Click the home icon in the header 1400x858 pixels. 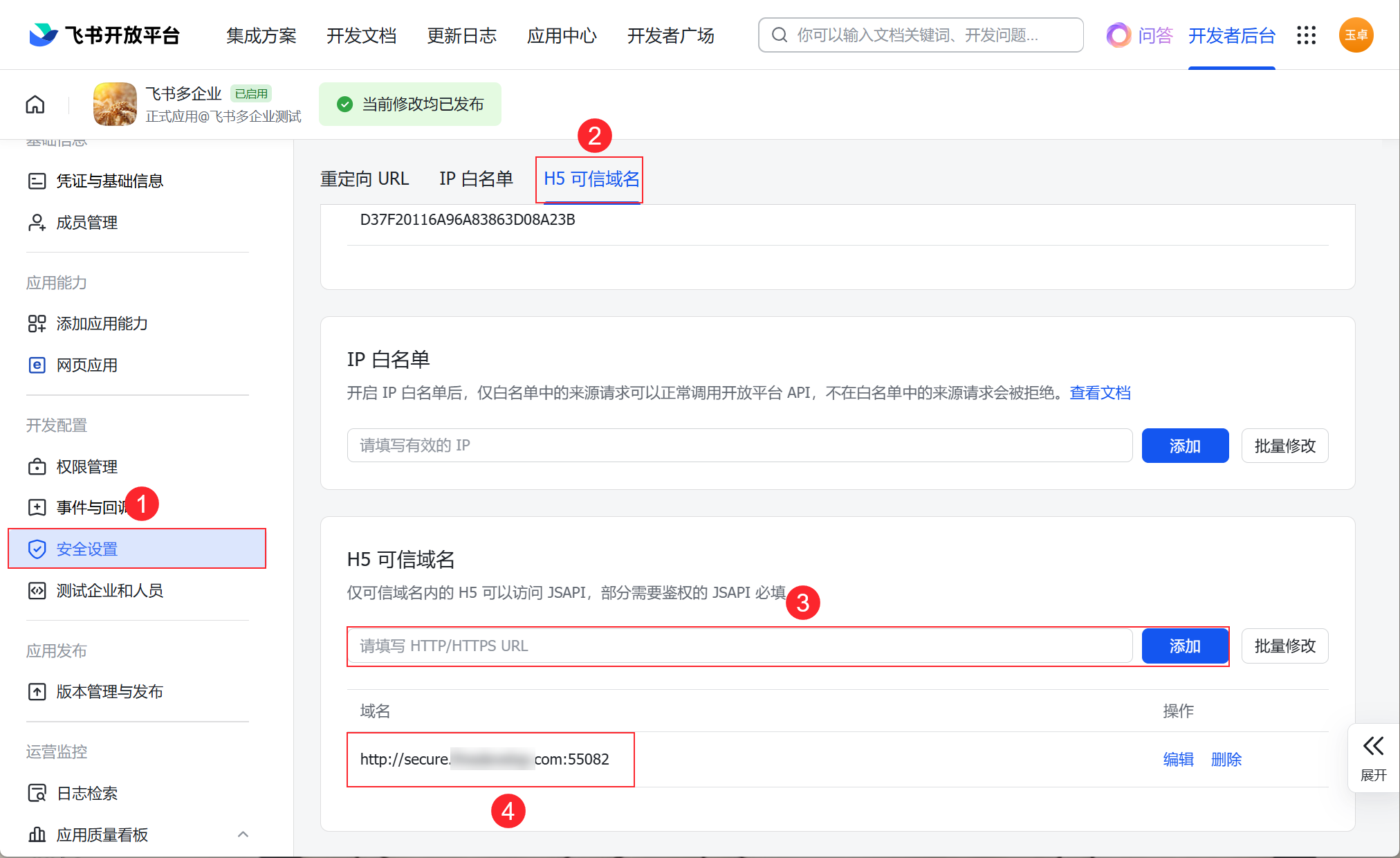tap(35, 104)
